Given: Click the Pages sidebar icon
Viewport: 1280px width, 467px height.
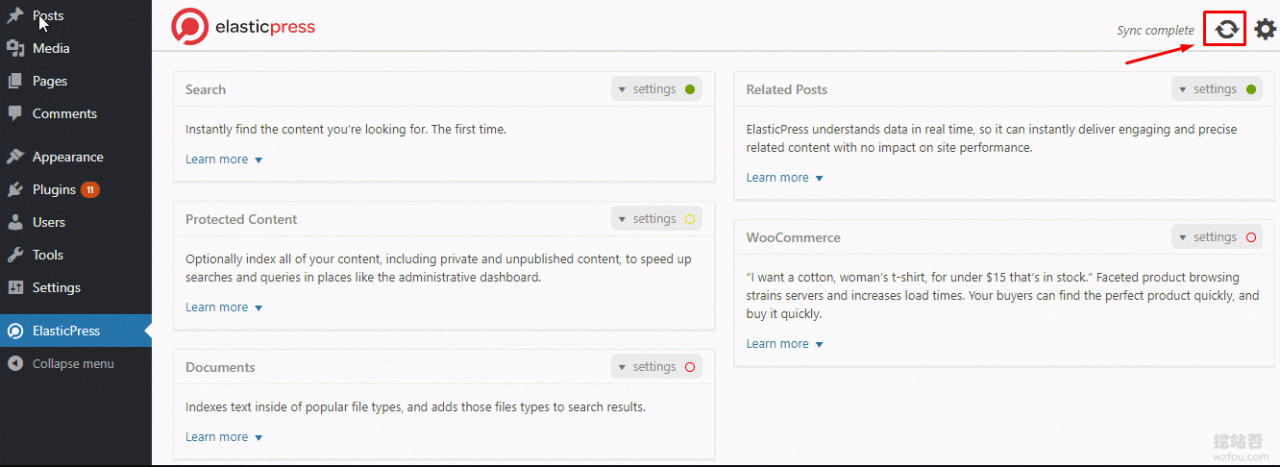Looking at the screenshot, I should click(15, 81).
